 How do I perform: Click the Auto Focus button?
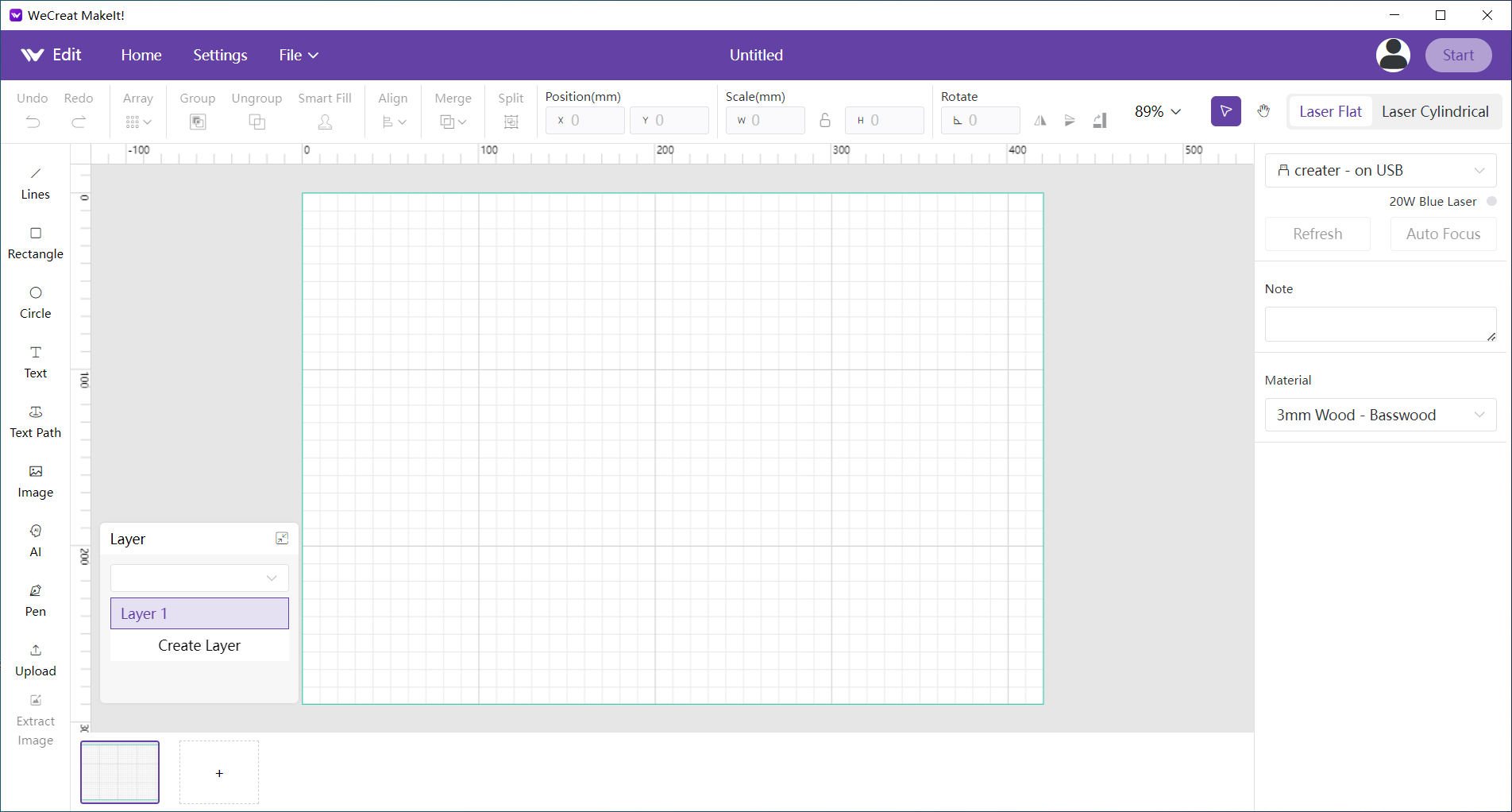tap(1442, 234)
